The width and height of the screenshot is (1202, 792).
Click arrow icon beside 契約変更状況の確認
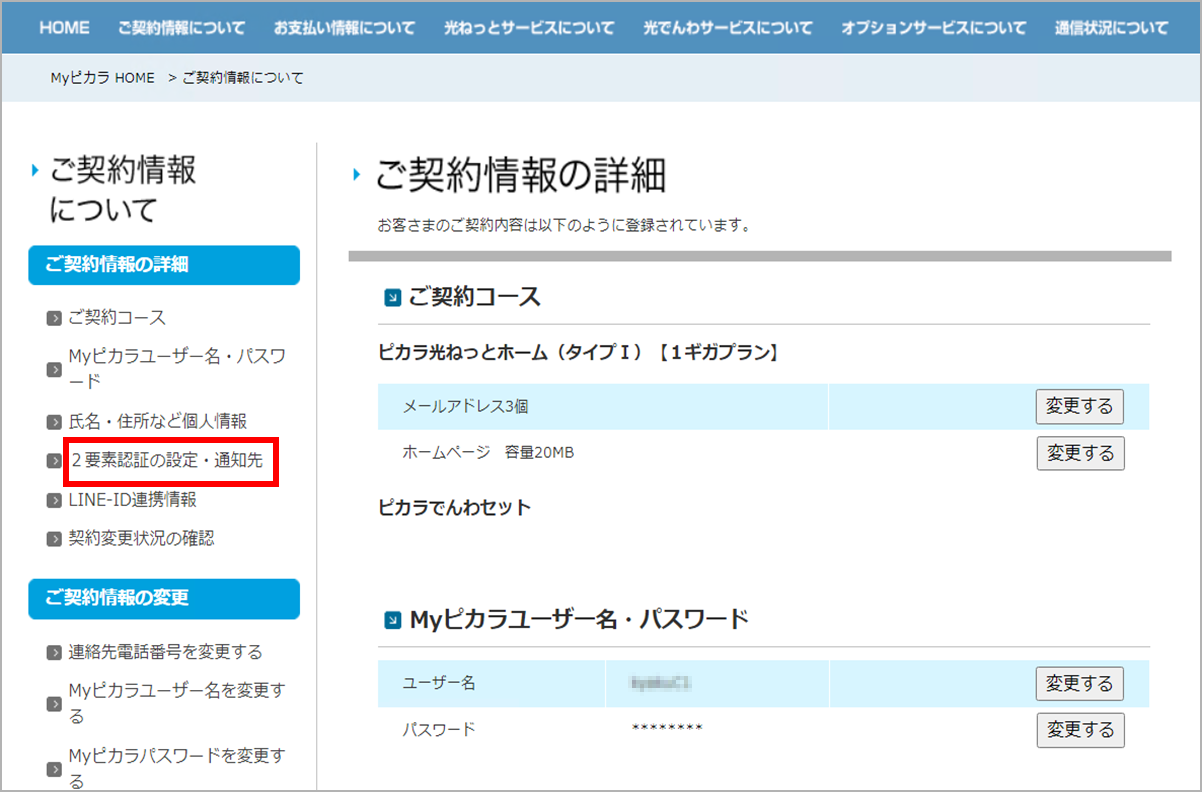tap(54, 539)
